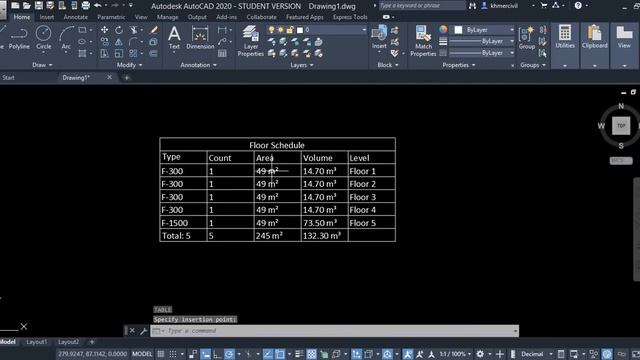640x360 pixels.
Task: Toggle MODEL space button in status bar
Action: click(142, 354)
